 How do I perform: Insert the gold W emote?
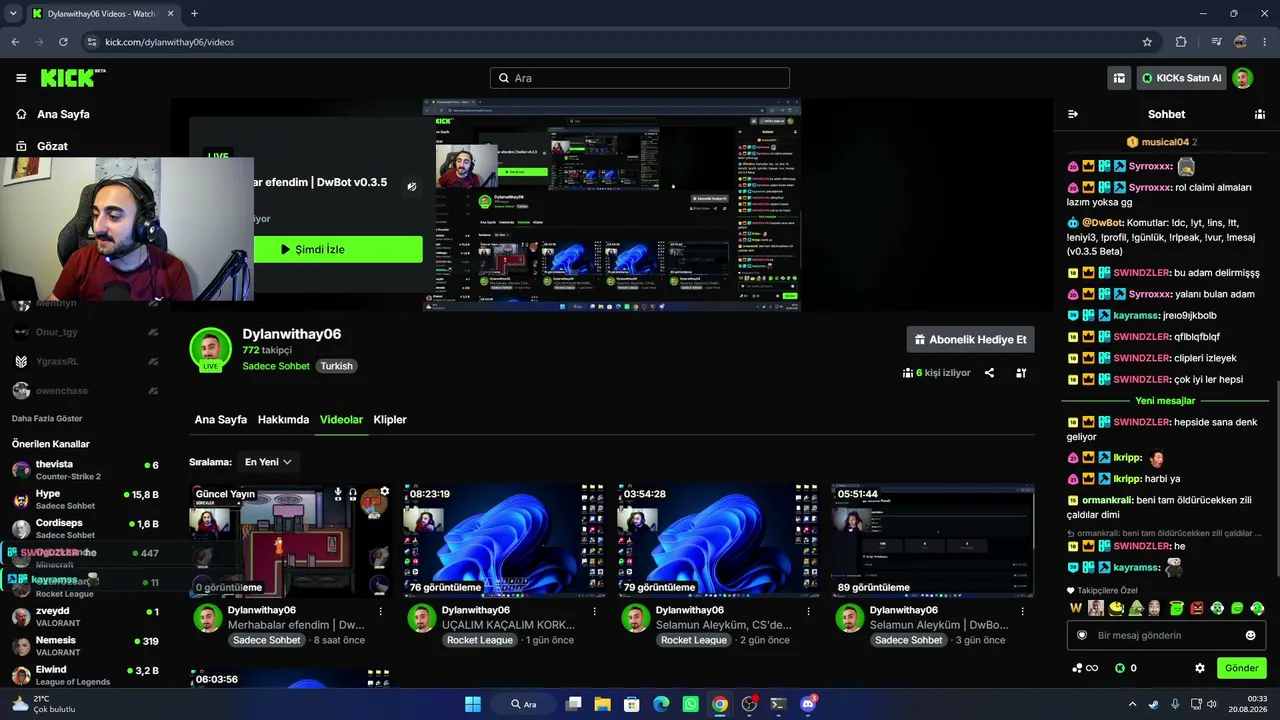[1076, 608]
